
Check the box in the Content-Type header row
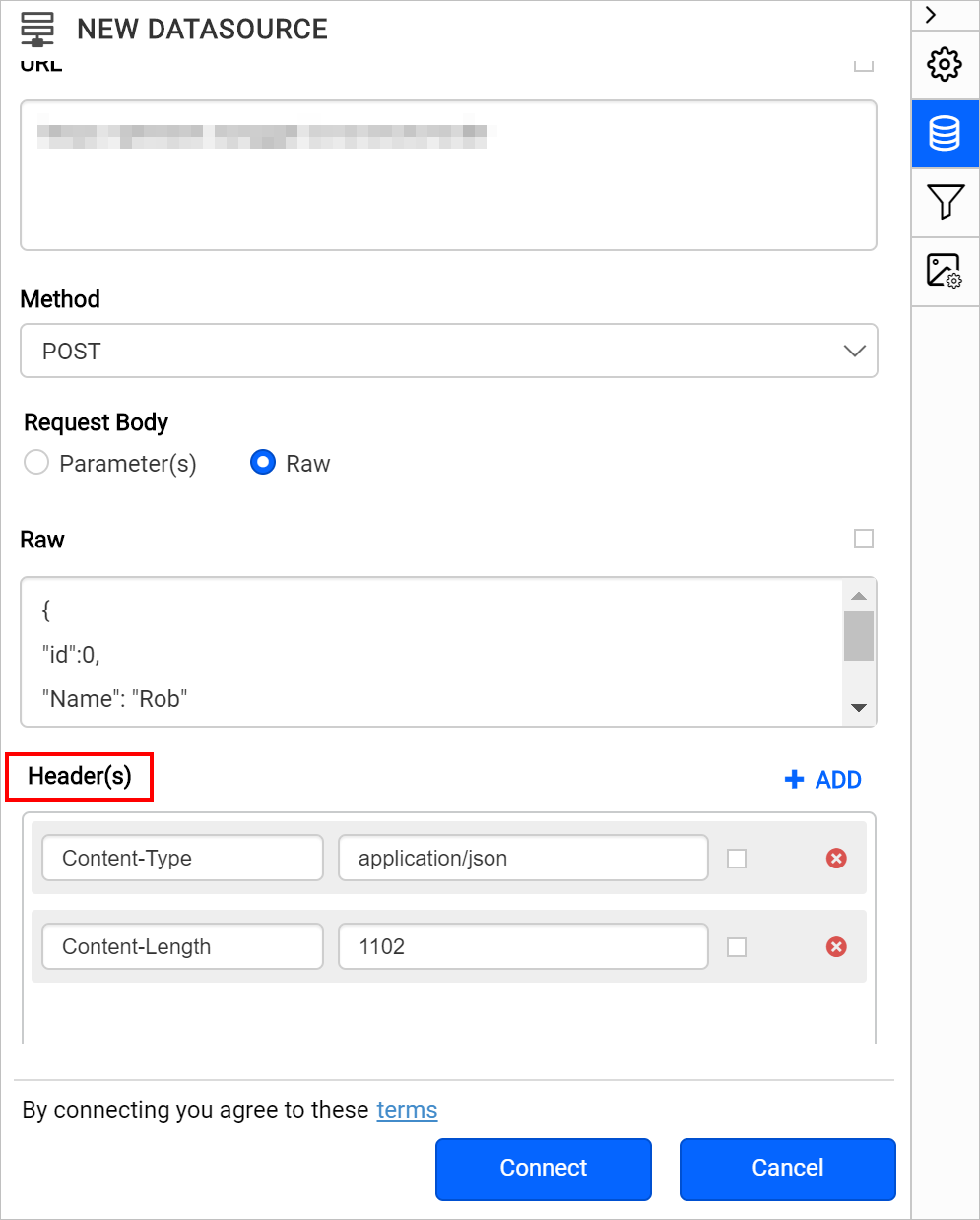737,858
